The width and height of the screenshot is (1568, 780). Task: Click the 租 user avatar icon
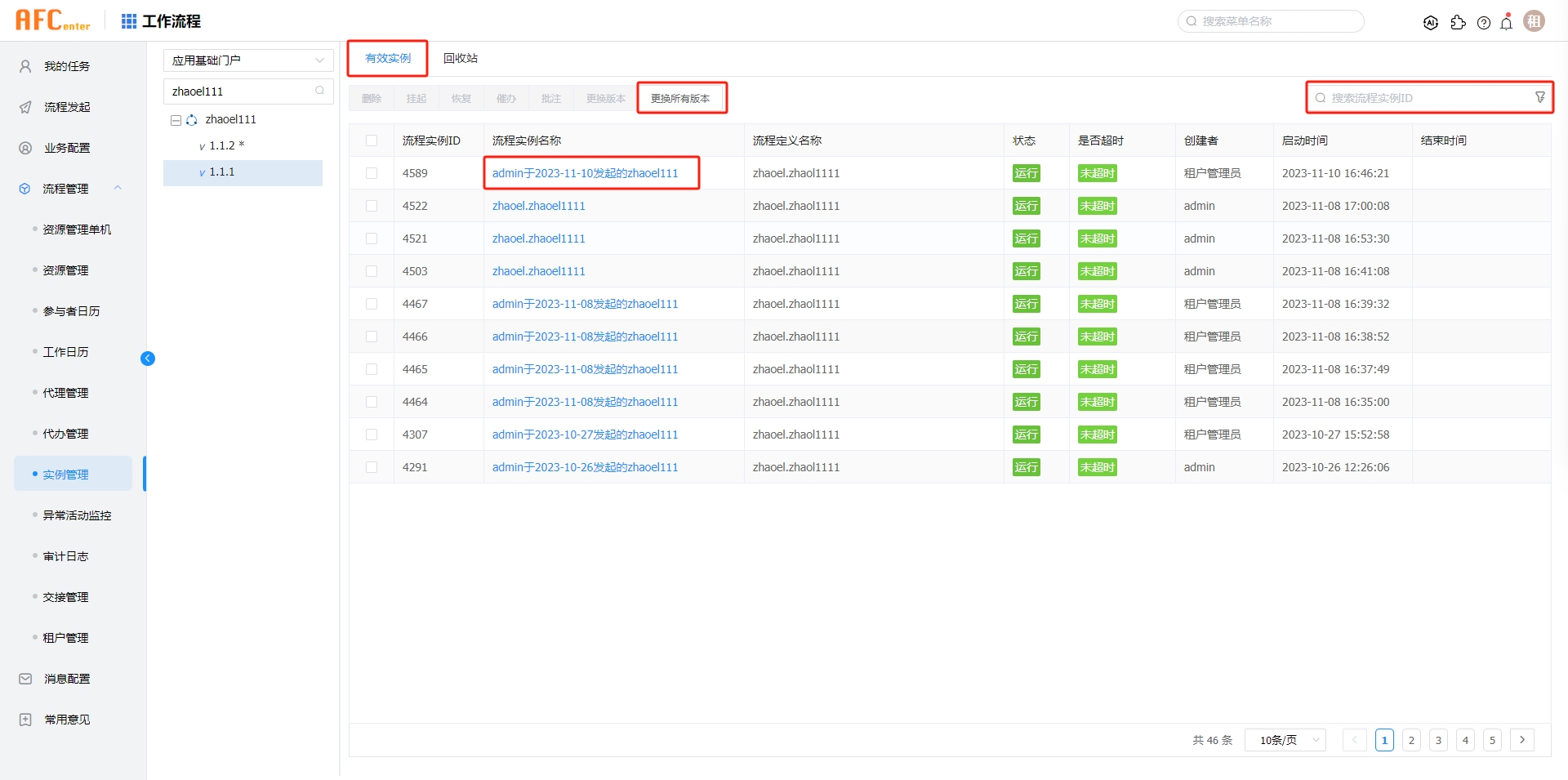[1534, 20]
